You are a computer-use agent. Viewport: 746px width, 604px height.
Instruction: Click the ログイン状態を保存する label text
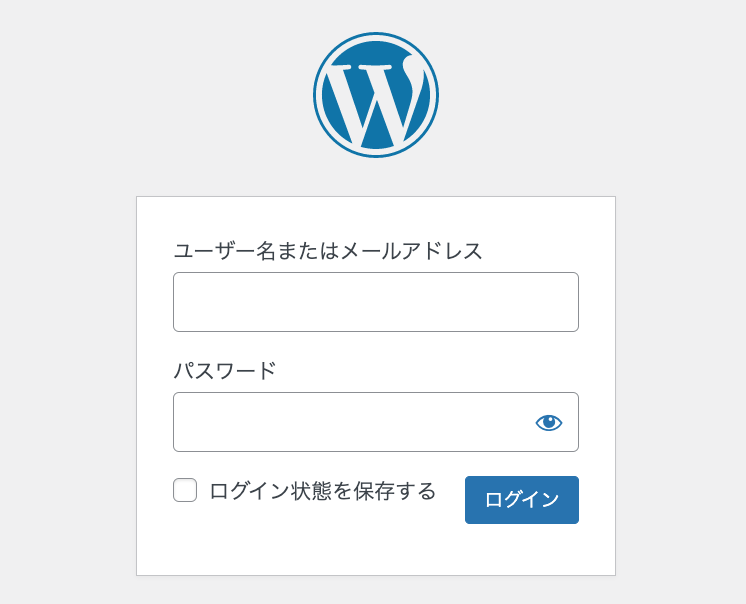[x=323, y=491]
